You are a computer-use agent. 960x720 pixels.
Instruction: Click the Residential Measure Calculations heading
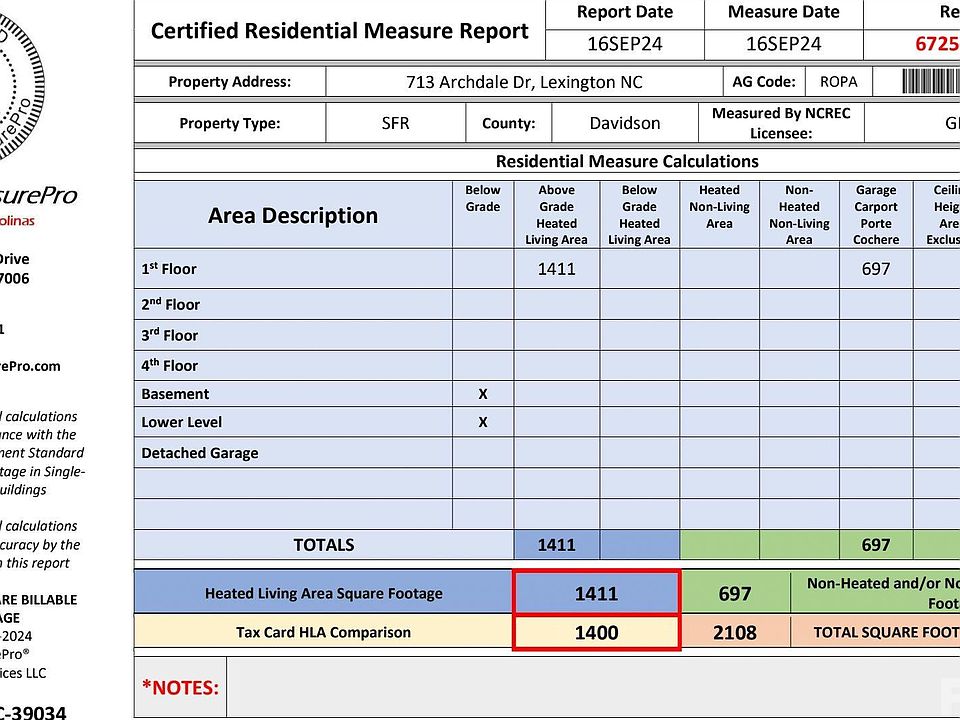pyautogui.click(x=627, y=161)
